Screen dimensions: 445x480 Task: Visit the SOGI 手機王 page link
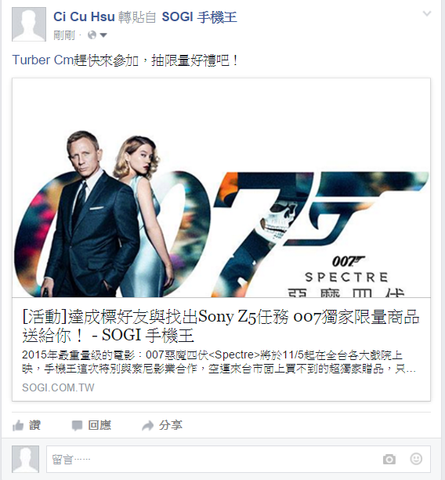(x=199, y=17)
